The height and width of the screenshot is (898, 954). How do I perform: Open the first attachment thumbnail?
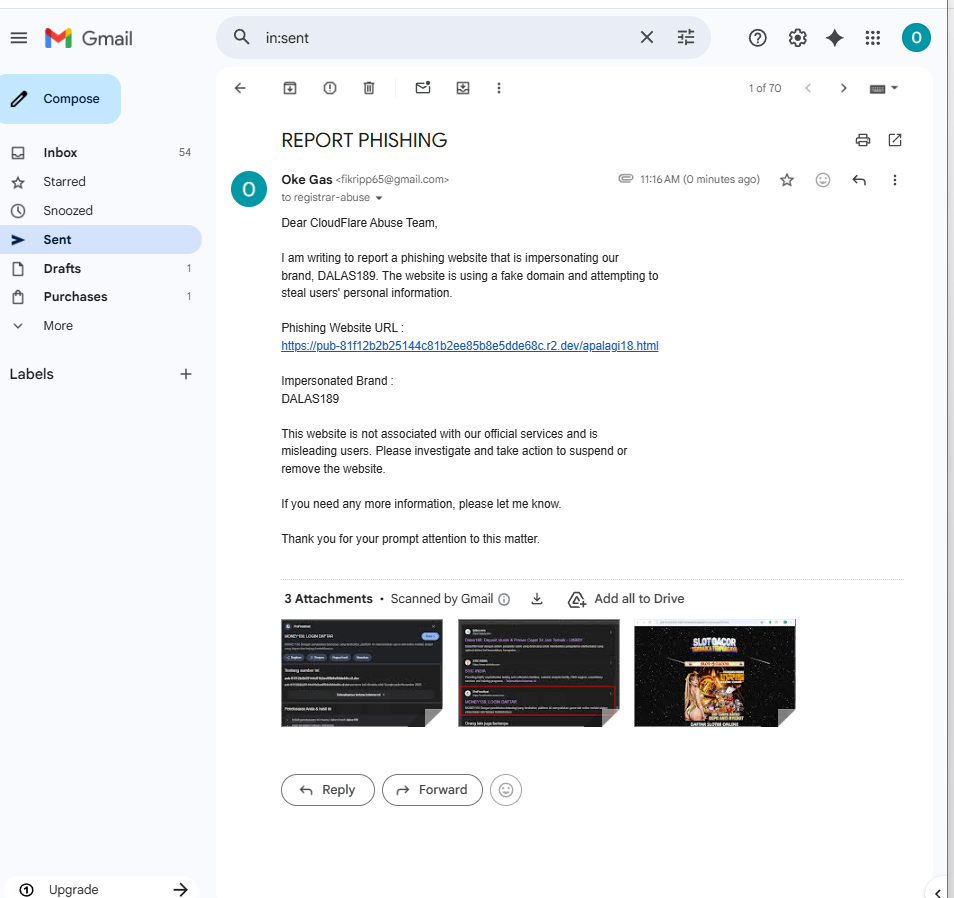tap(361, 673)
